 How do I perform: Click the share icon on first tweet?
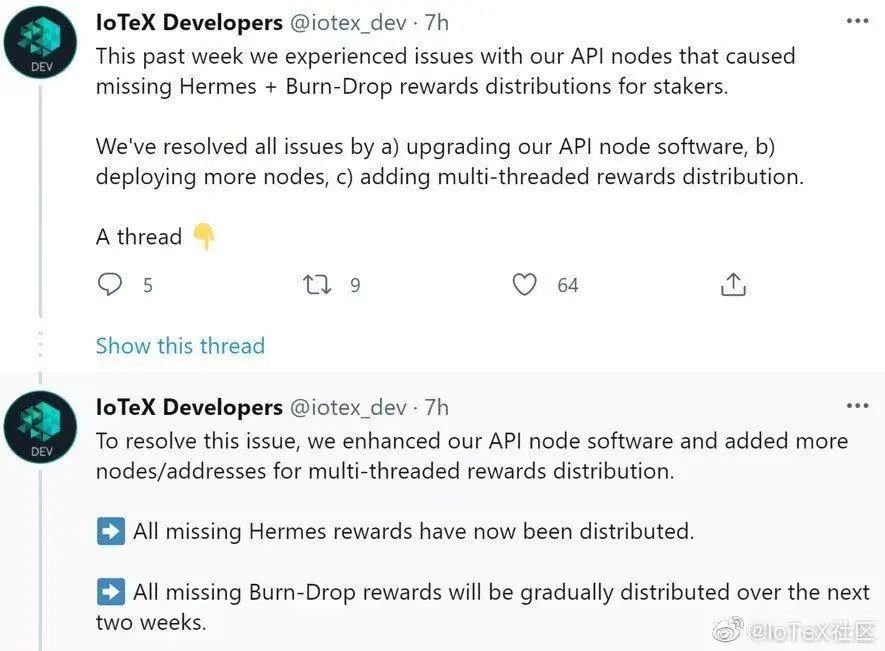(x=733, y=284)
